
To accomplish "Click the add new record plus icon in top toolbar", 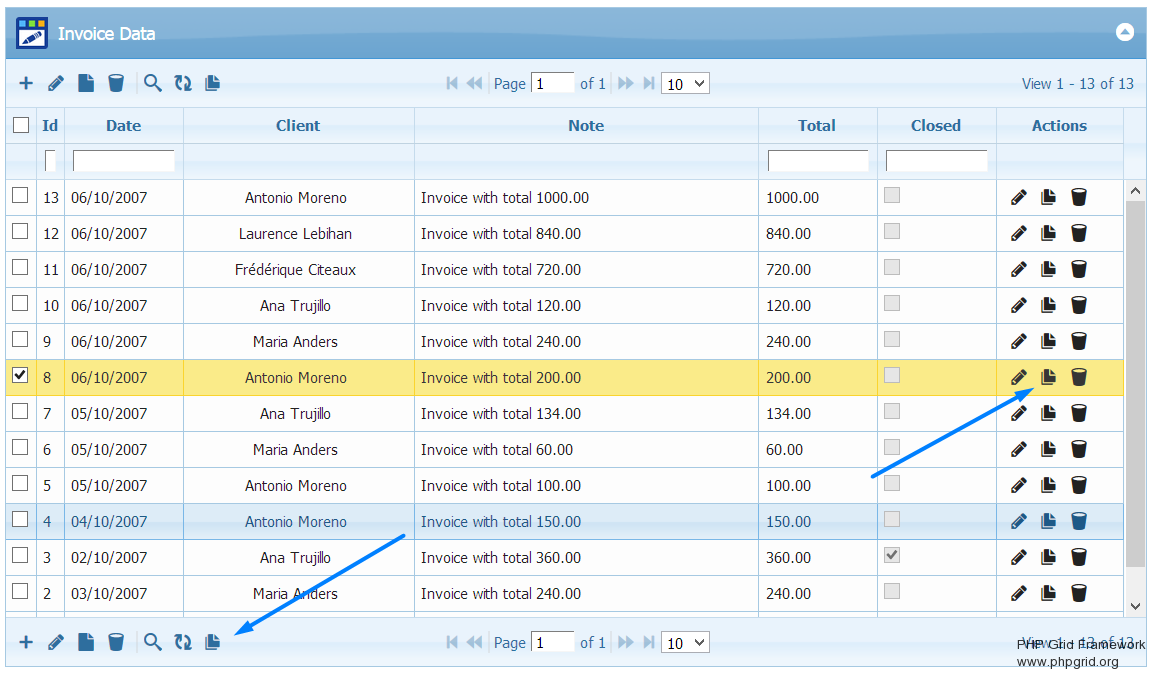I will pos(26,83).
